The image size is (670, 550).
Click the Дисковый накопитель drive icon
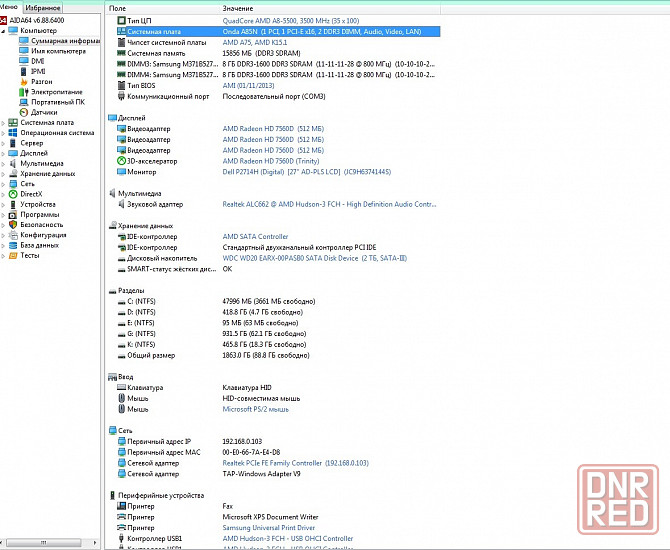[121, 259]
